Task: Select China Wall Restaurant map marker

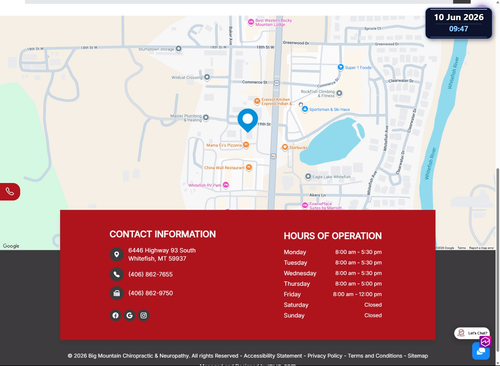Action: click(x=249, y=167)
